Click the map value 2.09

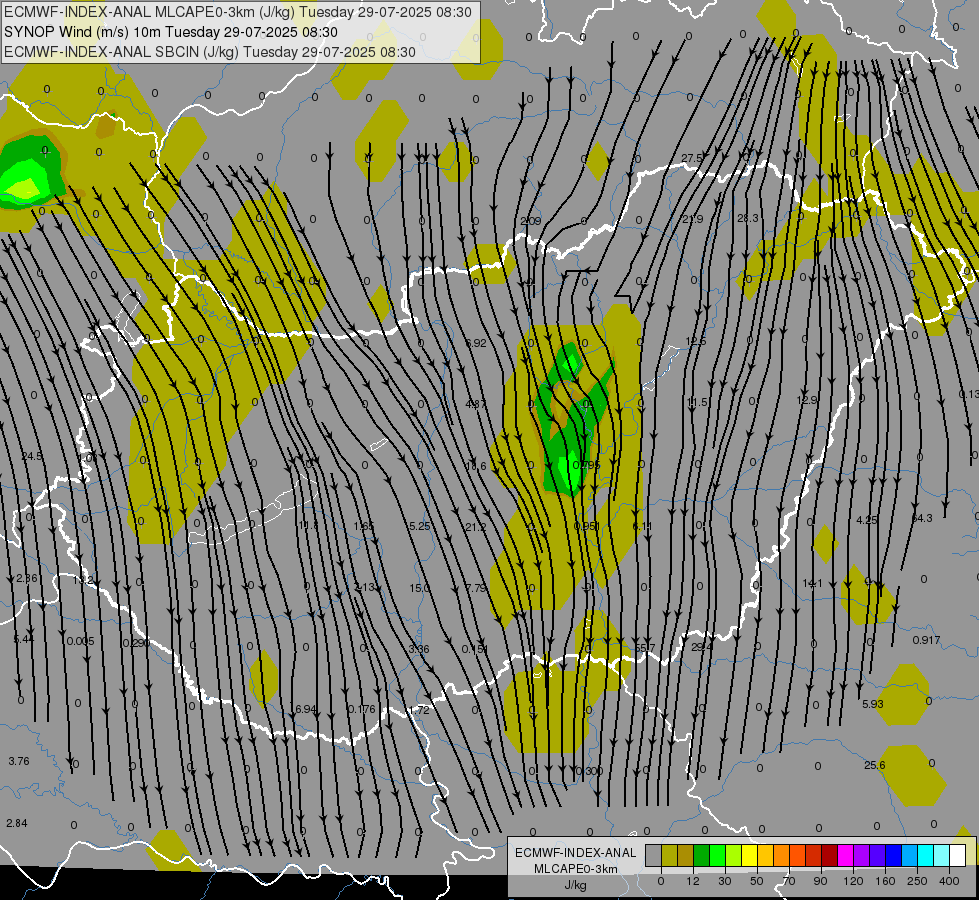click(x=531, y=221)
